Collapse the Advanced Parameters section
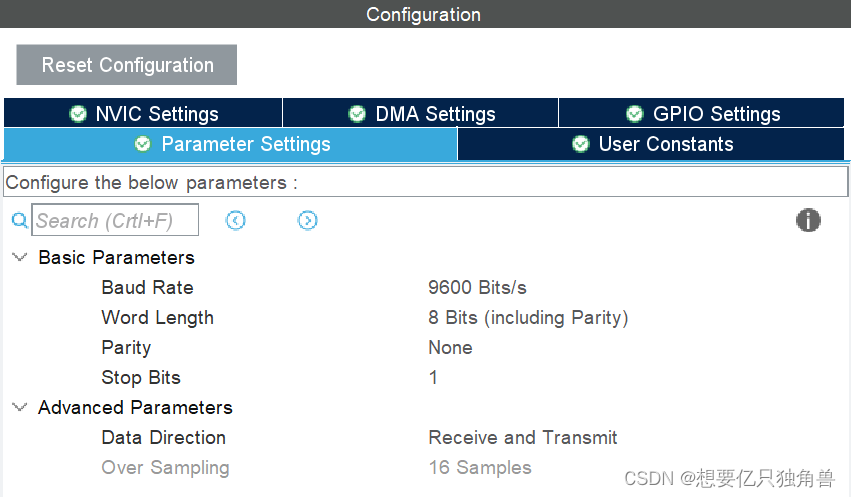This screenshot has height=497, width=851. click(x=19, y=407)
